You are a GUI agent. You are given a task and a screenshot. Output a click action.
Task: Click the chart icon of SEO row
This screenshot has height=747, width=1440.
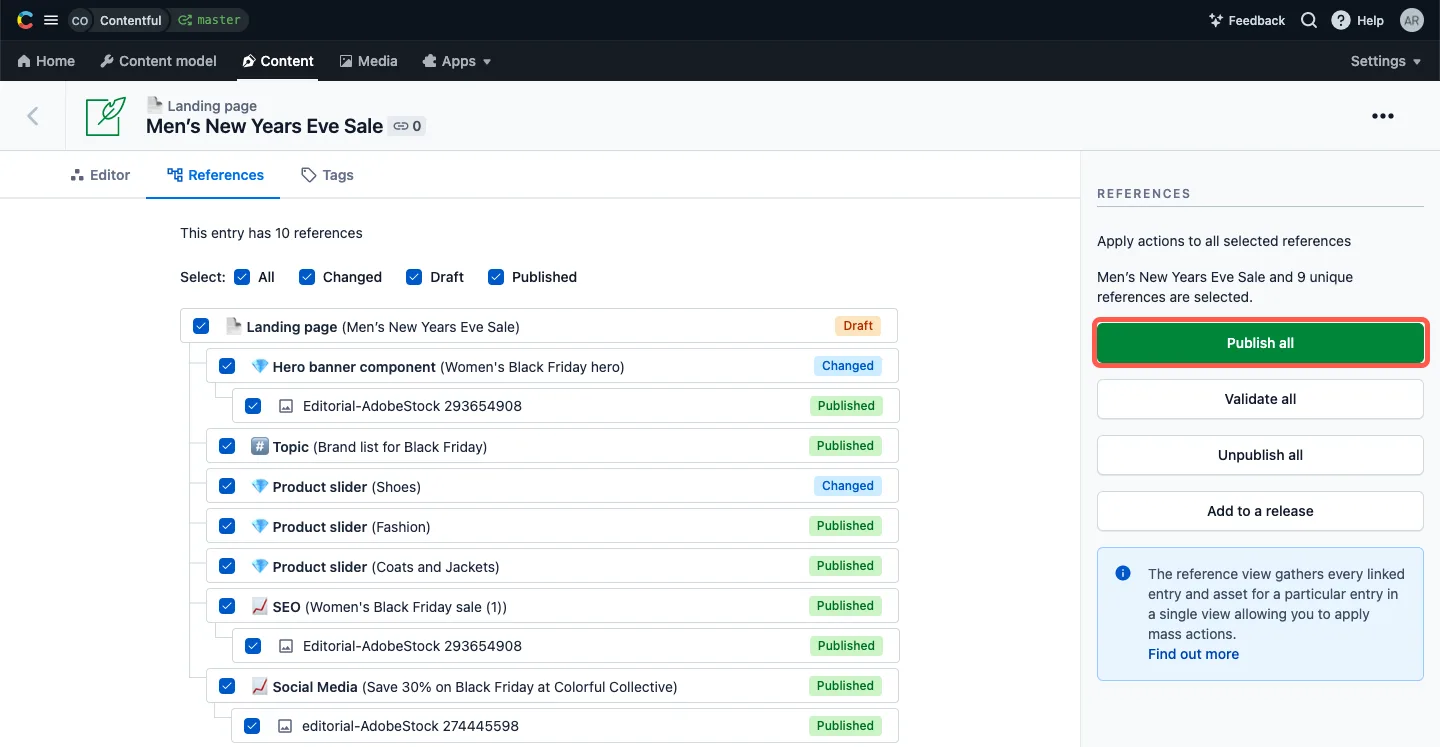point(260,606)
